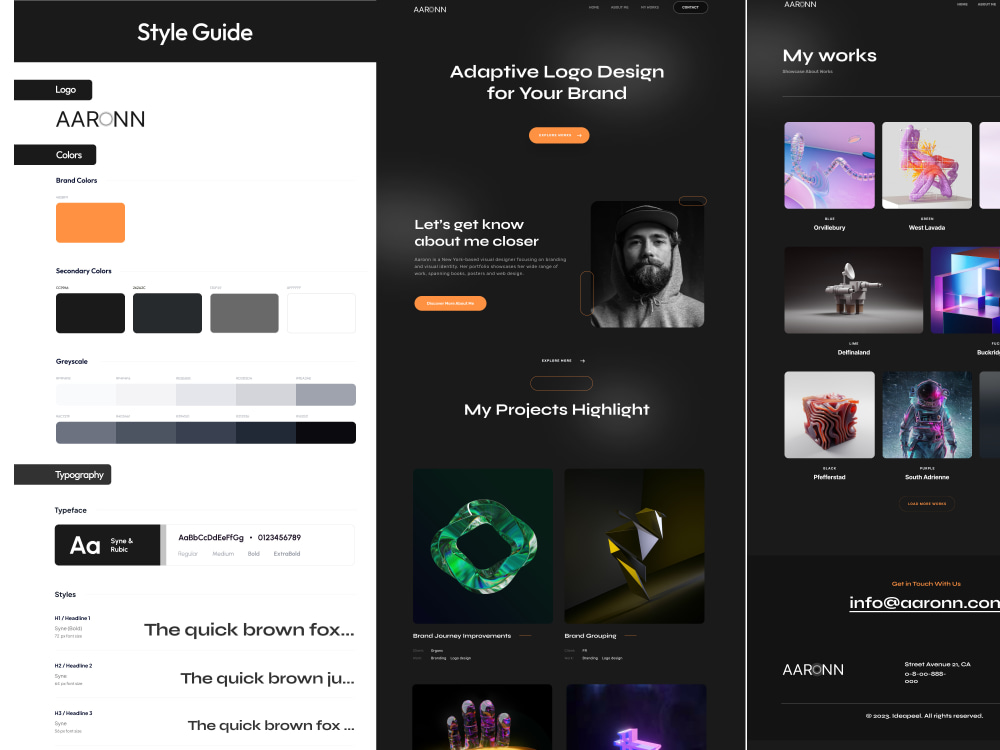Click the AARONN logo atop the My works page
The width and height of the screenshot is (1000, 750).
(800, 4)
